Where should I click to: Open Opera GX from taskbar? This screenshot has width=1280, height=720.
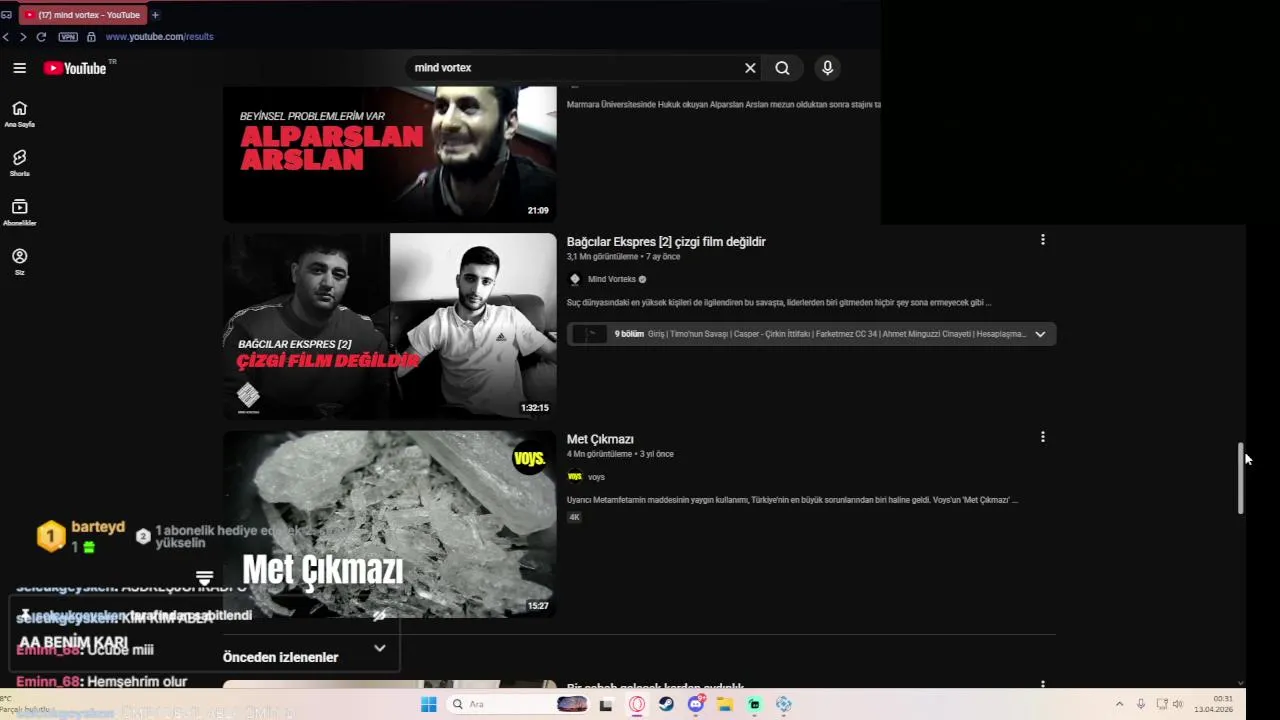click(637, 704)
